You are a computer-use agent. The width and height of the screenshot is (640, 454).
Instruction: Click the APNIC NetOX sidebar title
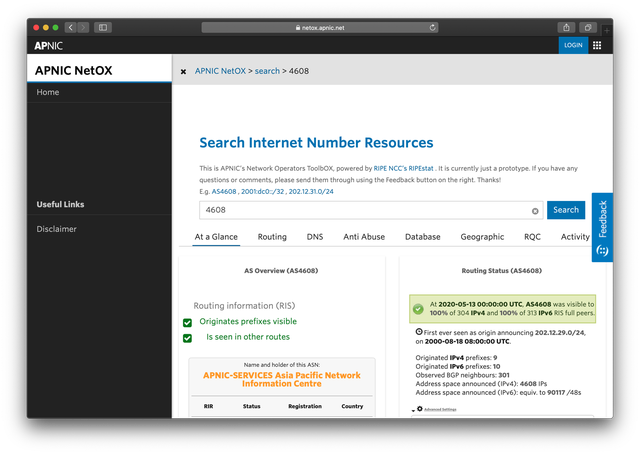[x=73, y=70]
